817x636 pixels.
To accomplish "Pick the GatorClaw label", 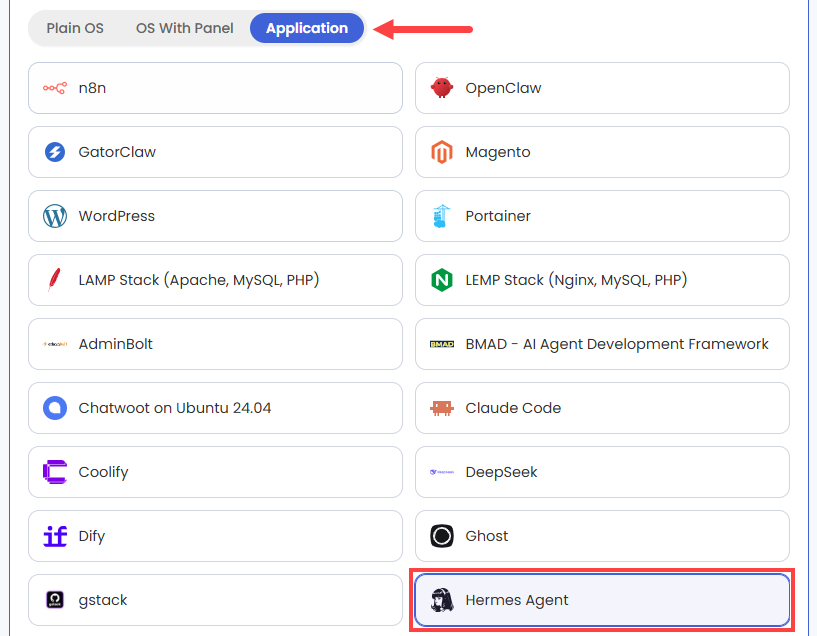I will [117, 152].
